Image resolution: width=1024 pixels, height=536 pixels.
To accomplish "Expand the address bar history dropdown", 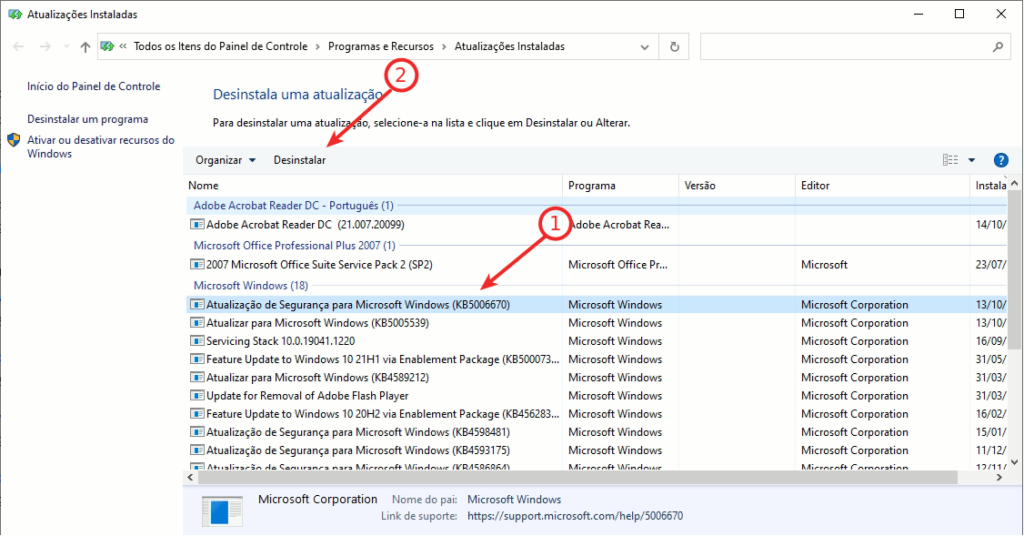I will click(645, 47).
